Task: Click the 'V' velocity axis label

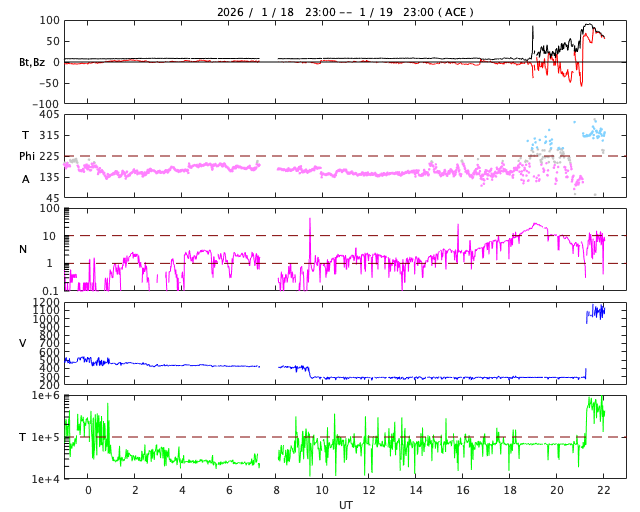Action: pyautogui.click(x=23, y=343)
